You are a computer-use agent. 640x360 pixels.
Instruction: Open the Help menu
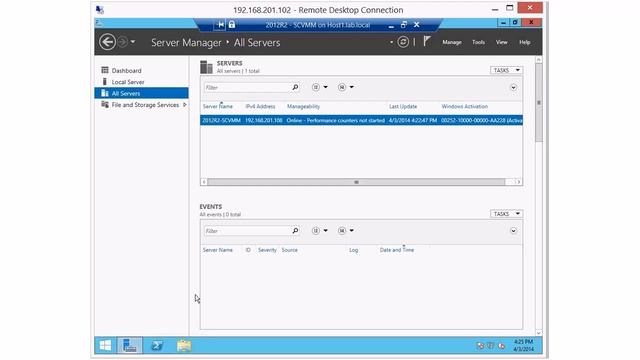click(524, 42)
